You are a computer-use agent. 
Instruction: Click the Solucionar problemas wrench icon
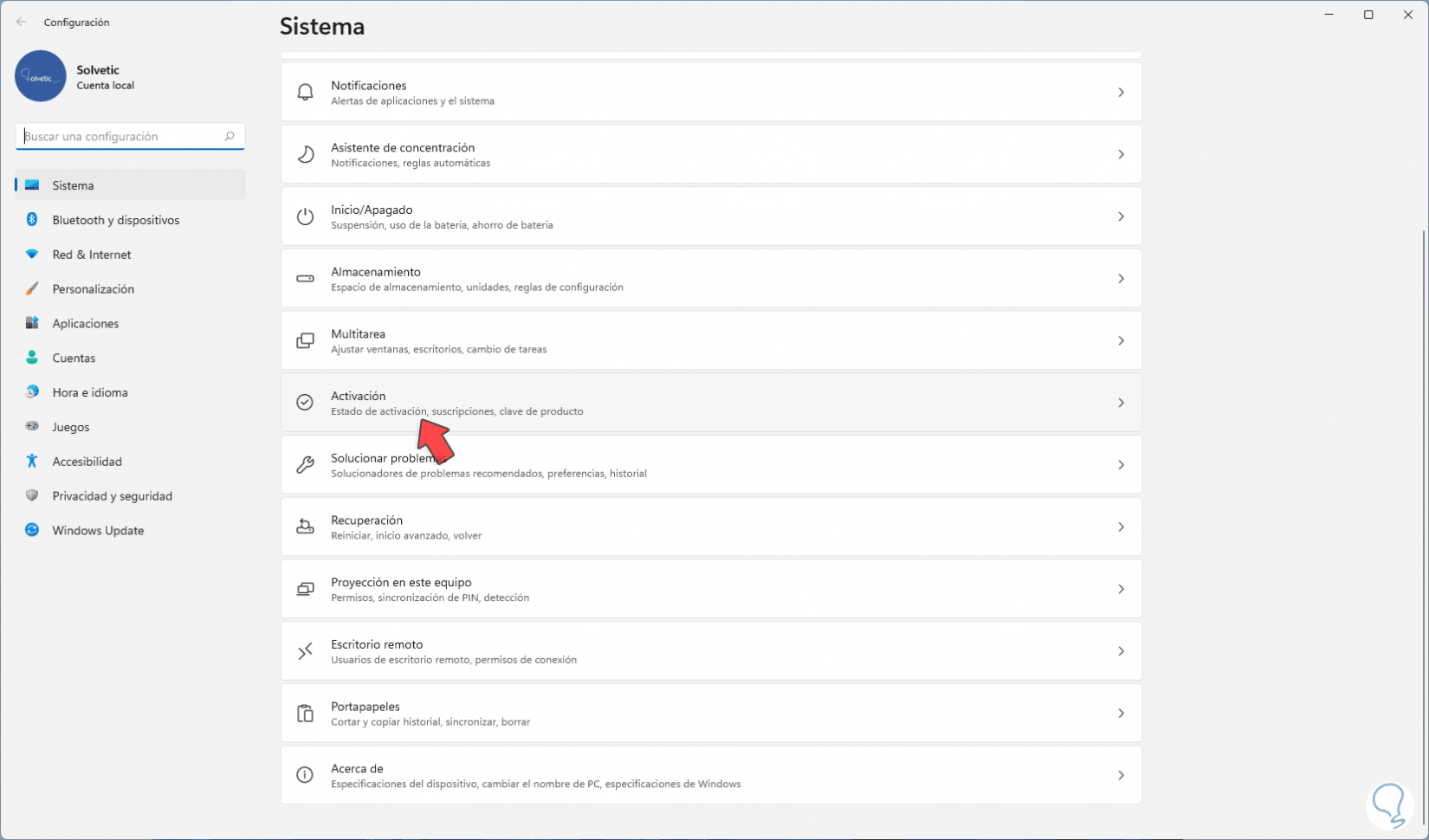coord(305,465)
